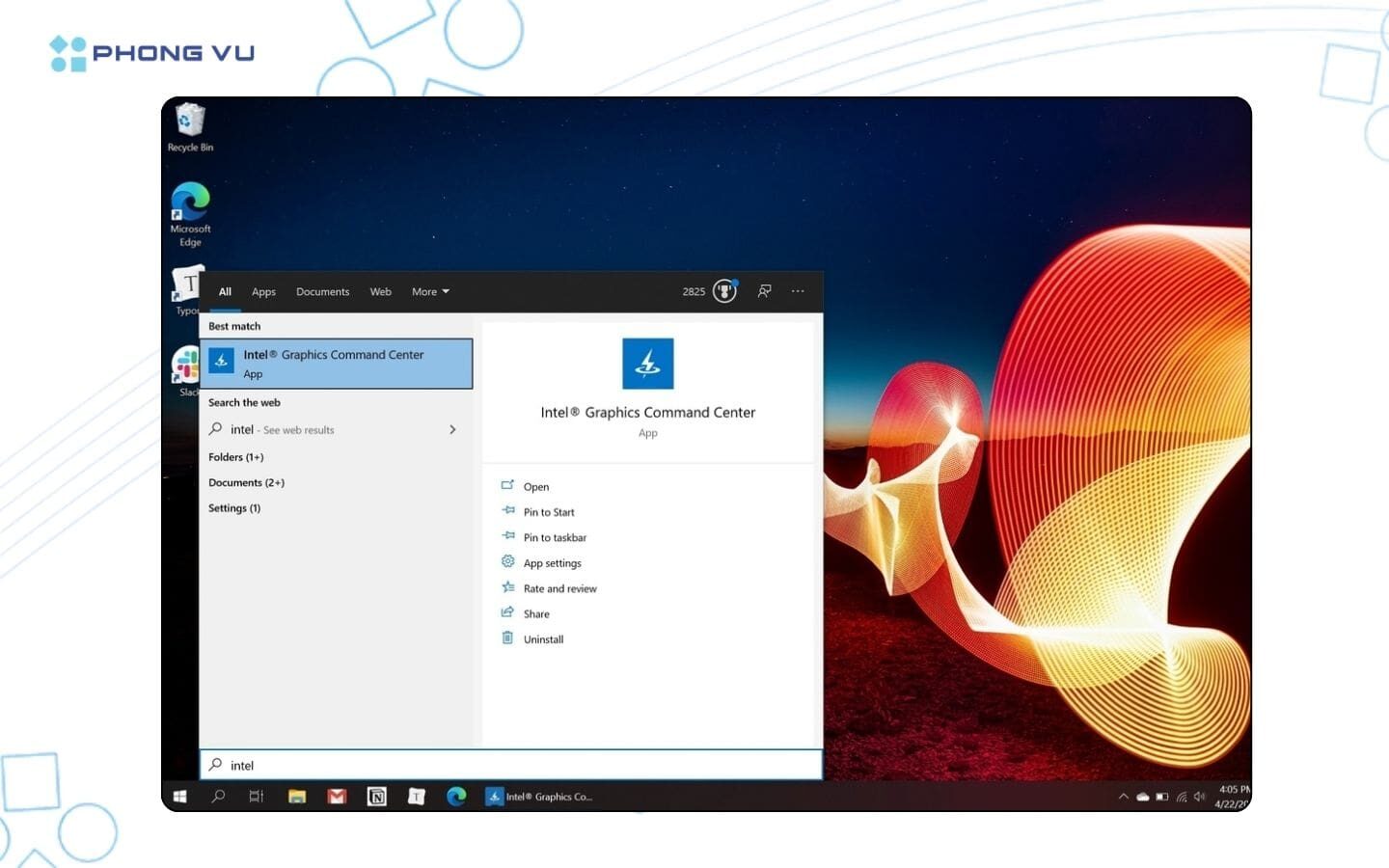Viewport: 1389px width, 868px height.
Task: Click the 2825 rewards points number
Action: click(x=694, y=292)
